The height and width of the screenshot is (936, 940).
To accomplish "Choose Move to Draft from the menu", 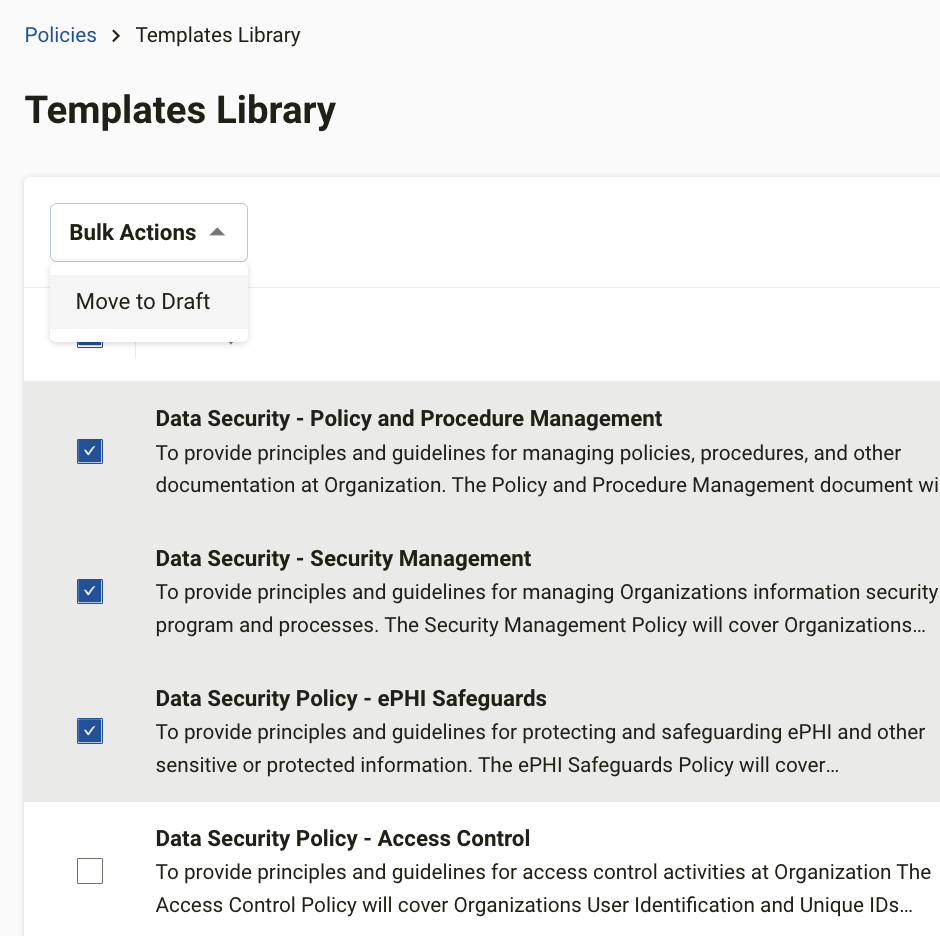I will (x=149, y=302).
